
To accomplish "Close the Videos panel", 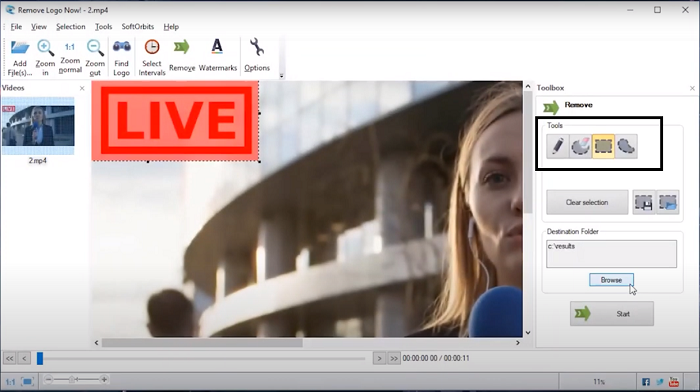I will pyautogui.click(x=82, y=88).
